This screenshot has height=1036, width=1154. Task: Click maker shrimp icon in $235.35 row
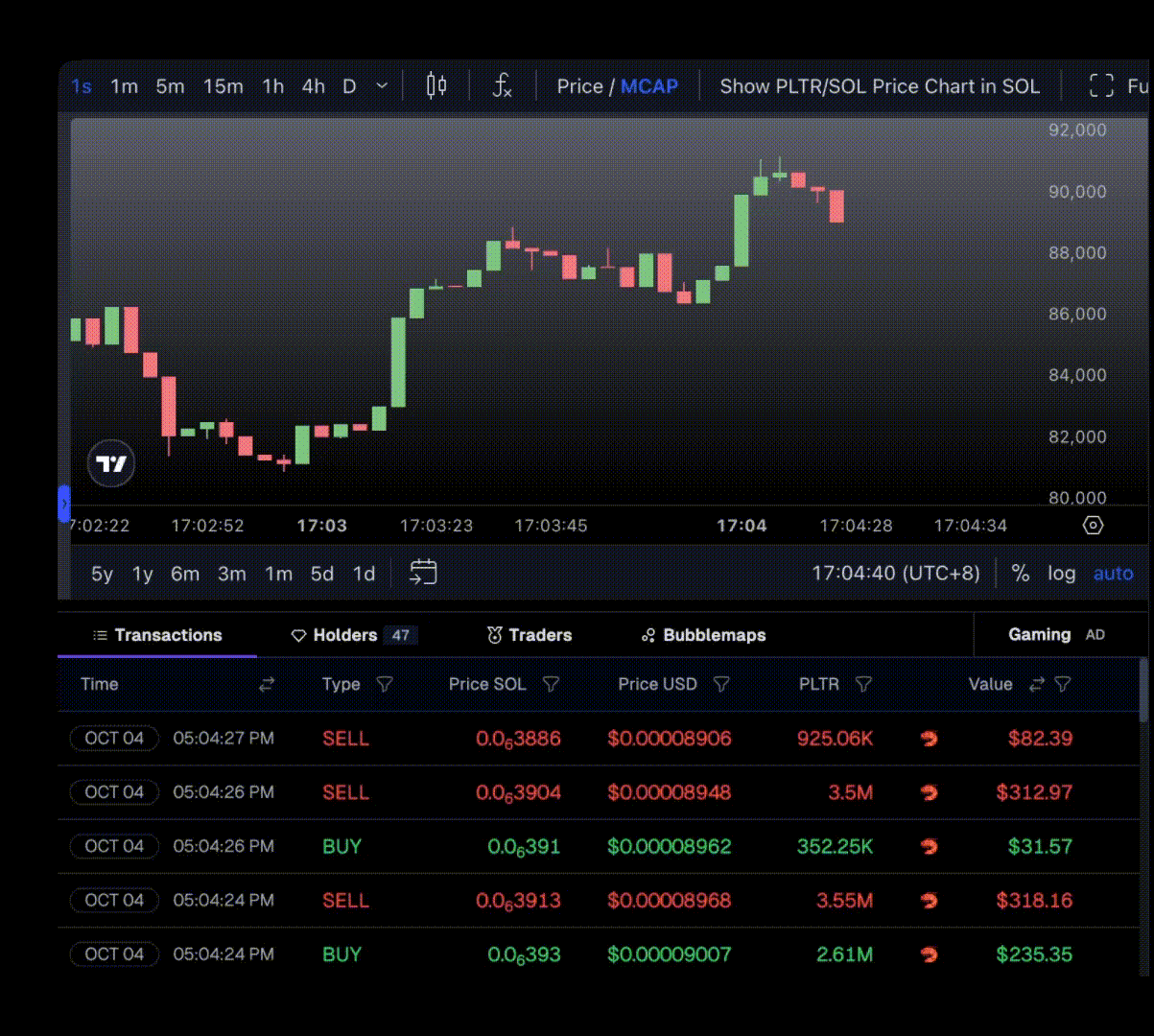click(x=929, y=954)
